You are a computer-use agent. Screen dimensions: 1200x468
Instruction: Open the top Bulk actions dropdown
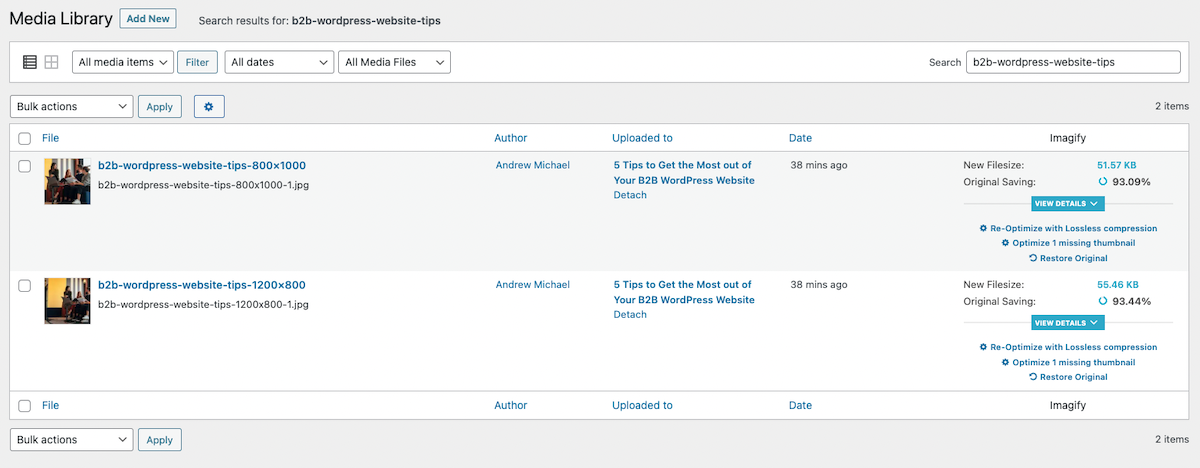pos(71,106)
